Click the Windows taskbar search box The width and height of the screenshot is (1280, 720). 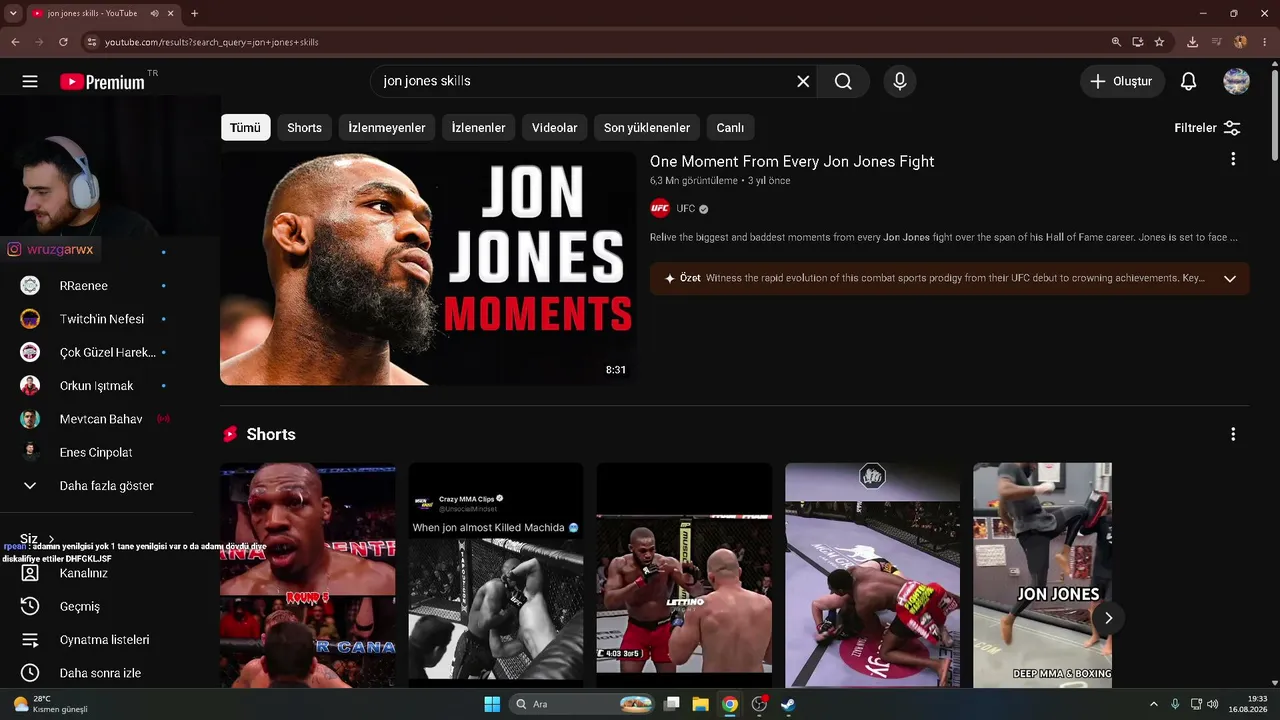[x=584, y=704]
